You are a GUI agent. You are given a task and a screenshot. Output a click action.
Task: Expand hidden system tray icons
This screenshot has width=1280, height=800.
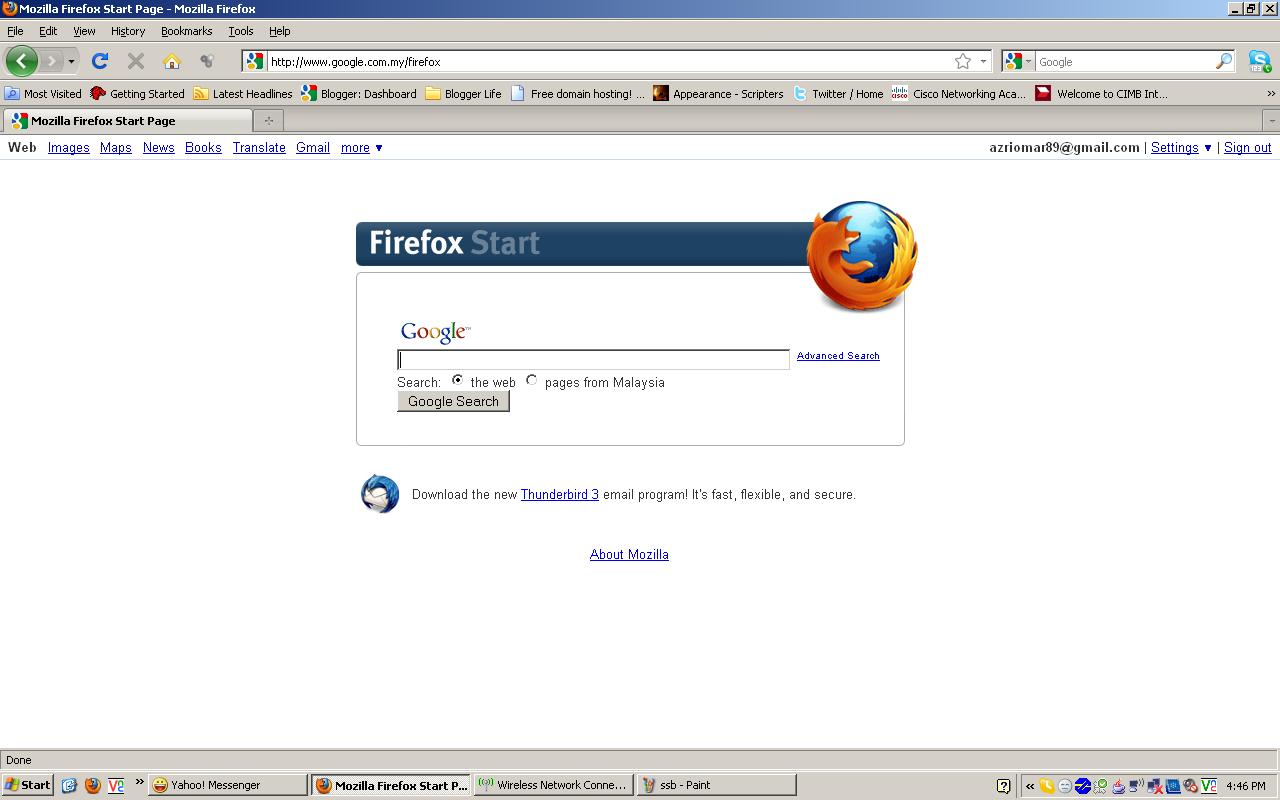(x=1029, y=785)
